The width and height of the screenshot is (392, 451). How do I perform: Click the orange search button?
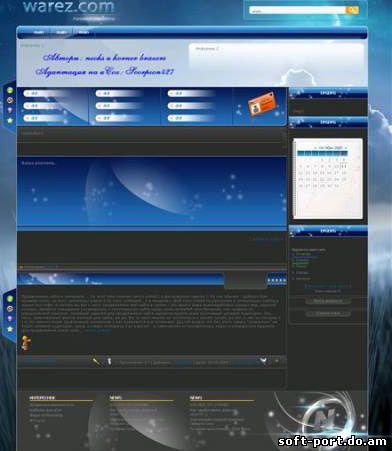(352, 10)
